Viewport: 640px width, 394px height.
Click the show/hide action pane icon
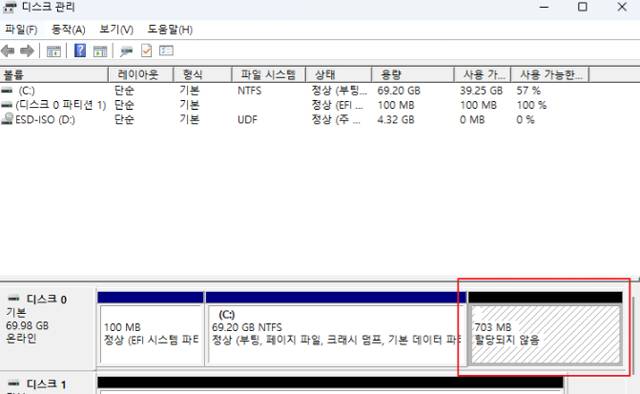click(x=100, y=51)
